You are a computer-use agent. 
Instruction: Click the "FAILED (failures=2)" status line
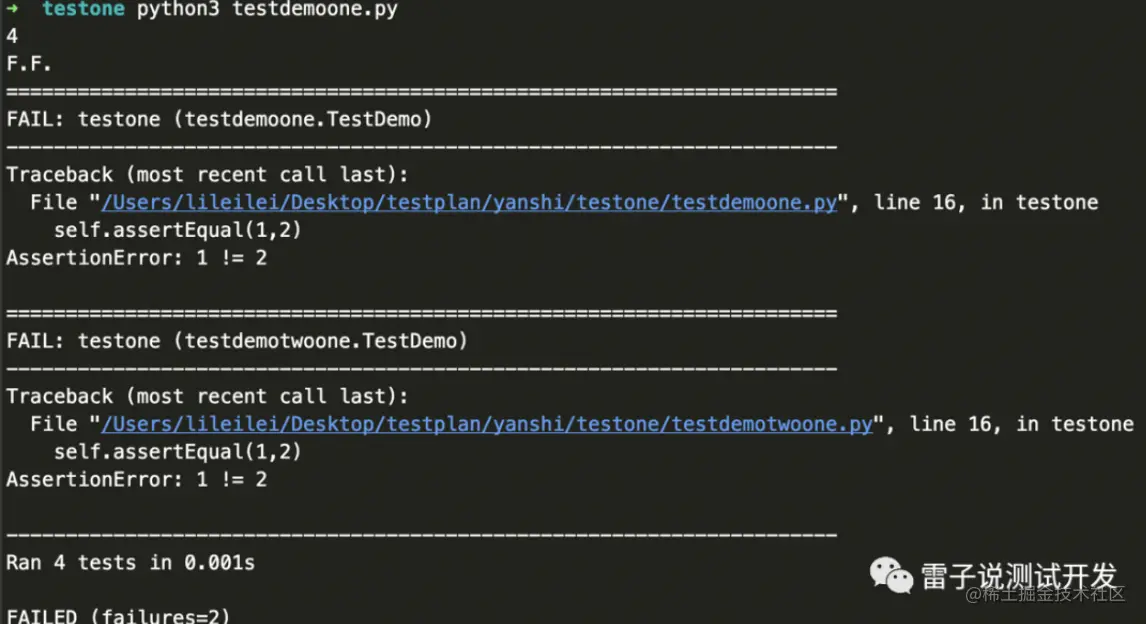(x=118, y=615)
